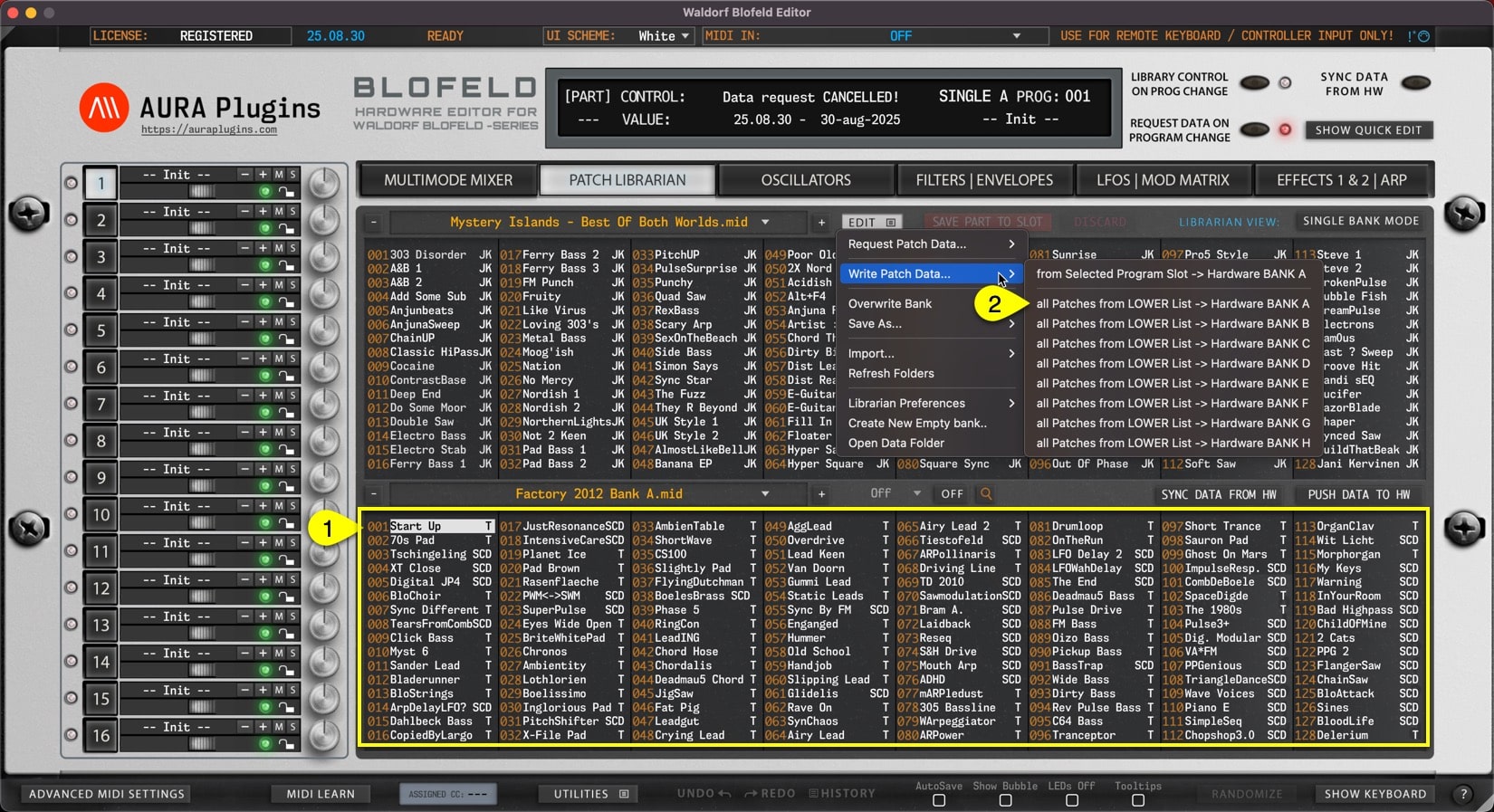Click the plus button on part 3

[x=263, y=248]
